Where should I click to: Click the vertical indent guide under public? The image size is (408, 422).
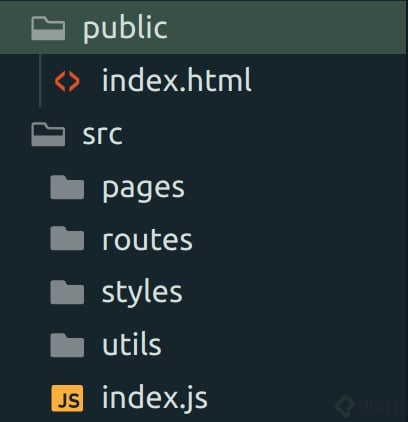(x=40, y=81)
